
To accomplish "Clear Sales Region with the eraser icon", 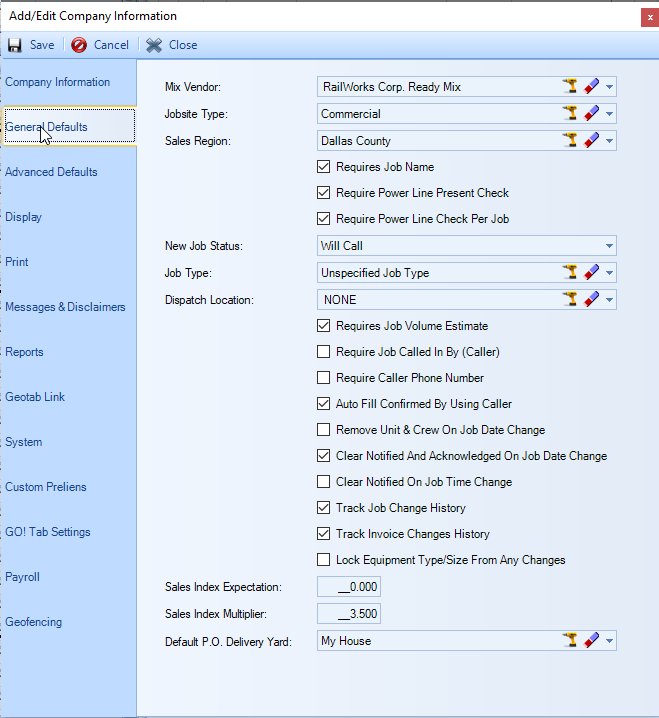I will [x=591, y=141].
